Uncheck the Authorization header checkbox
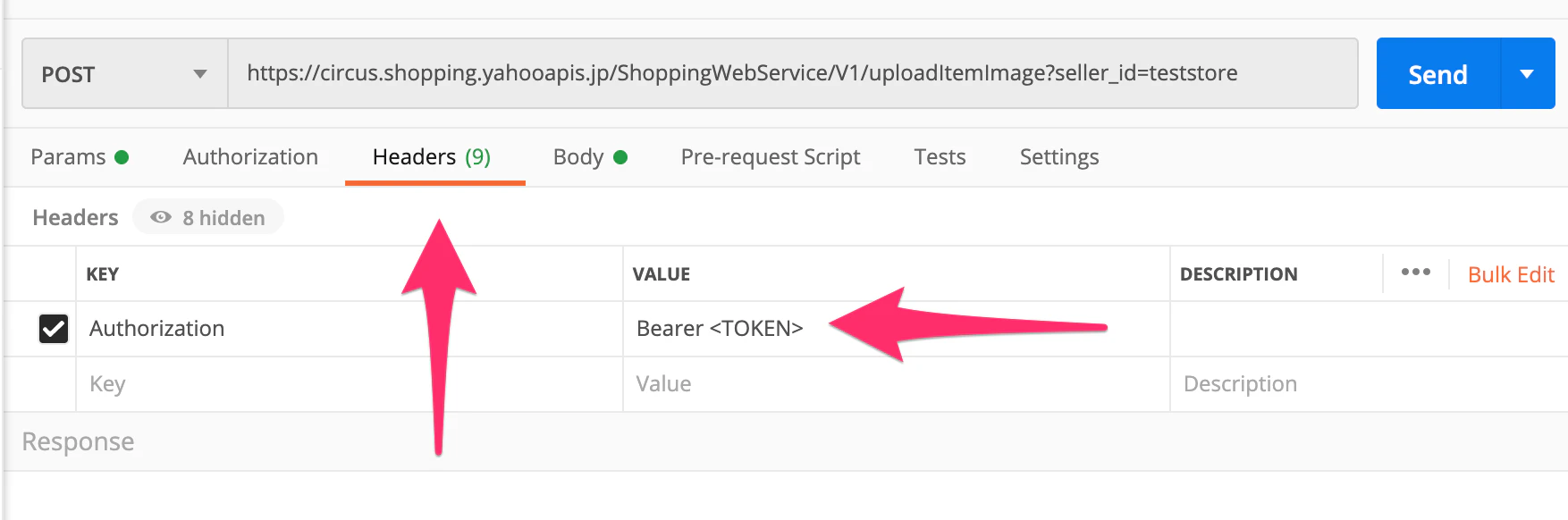Screen dimensions: 1568x520 pos(54,329)
